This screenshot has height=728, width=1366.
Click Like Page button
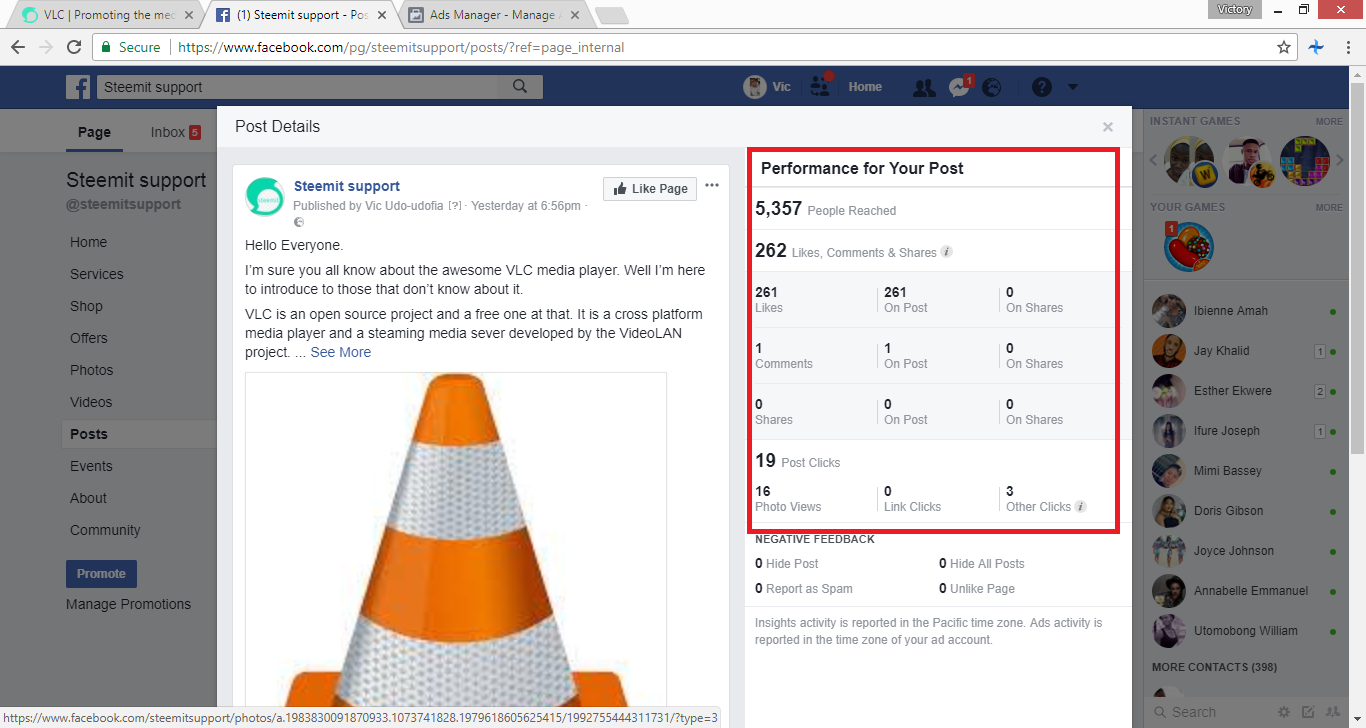(x=650, y=188)
